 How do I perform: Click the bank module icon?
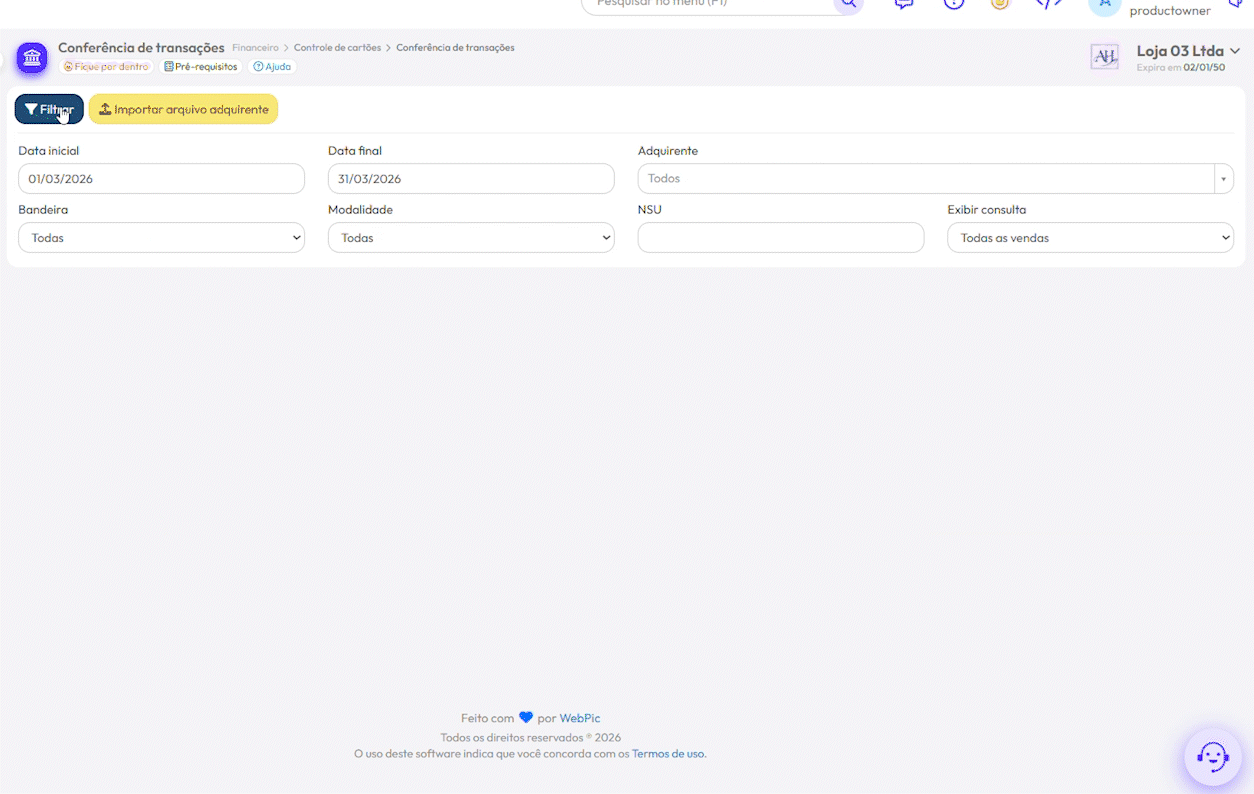coord(32,58)
